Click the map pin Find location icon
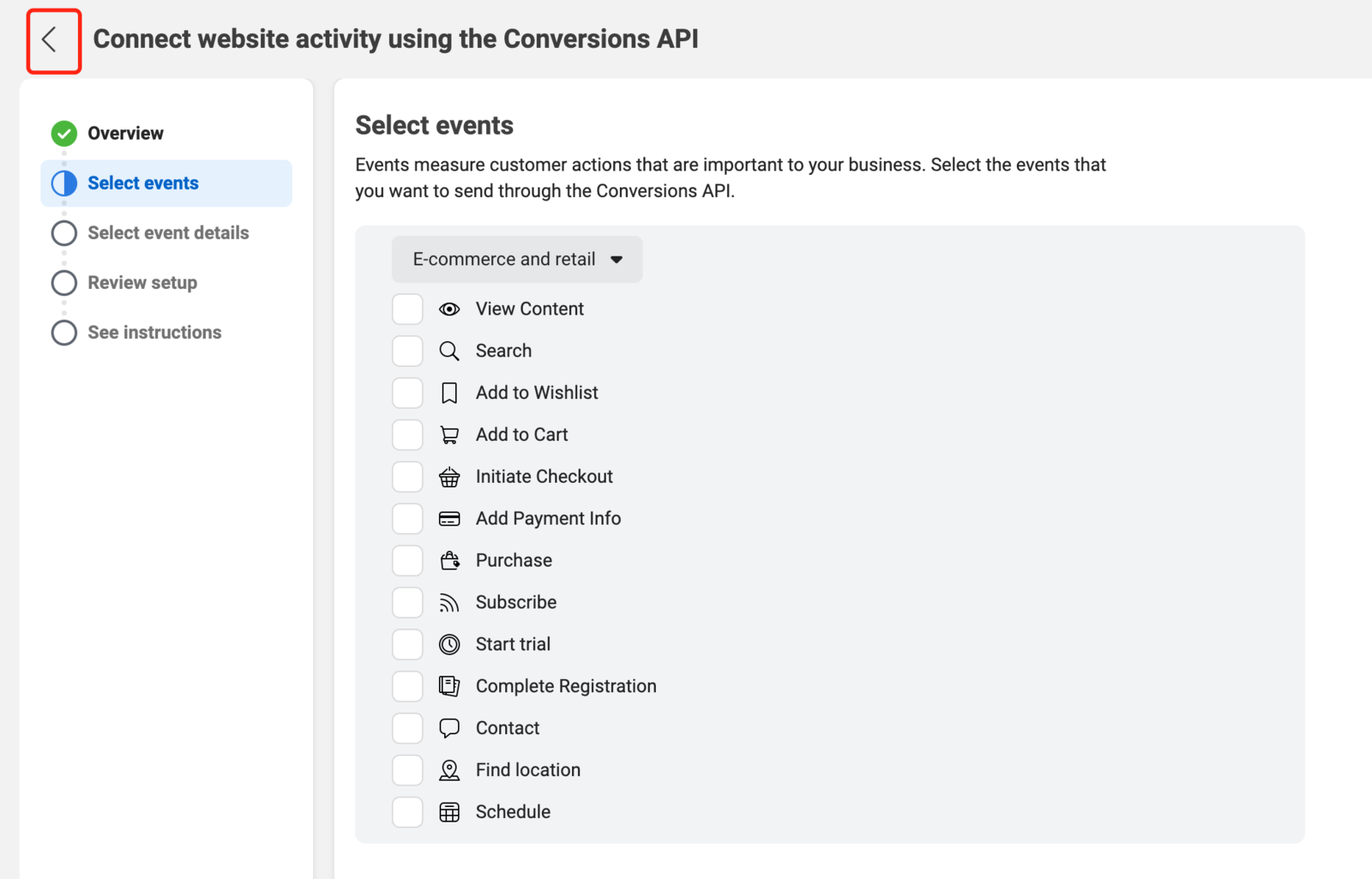1372x879 pixels. (449, 770)
